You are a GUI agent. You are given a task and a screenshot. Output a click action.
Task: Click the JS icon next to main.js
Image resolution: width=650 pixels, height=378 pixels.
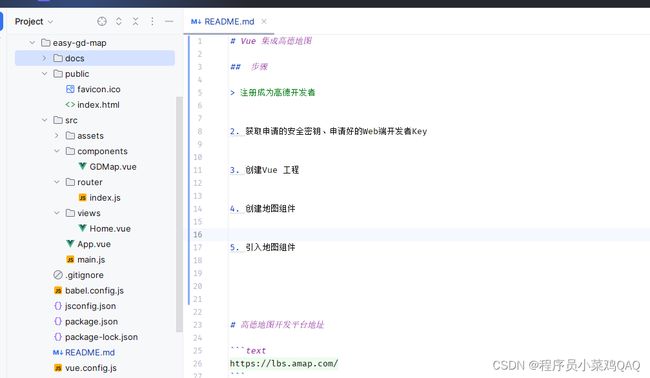70,259
